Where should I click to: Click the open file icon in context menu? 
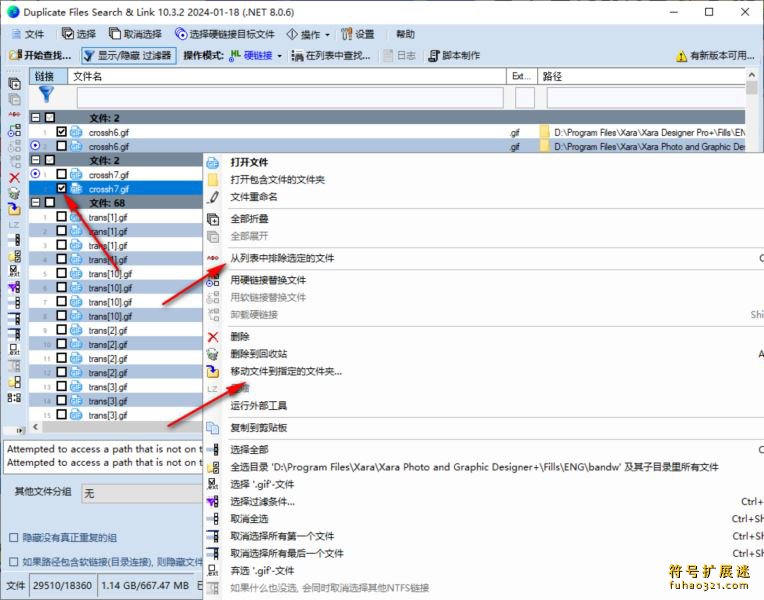point(213,163)
